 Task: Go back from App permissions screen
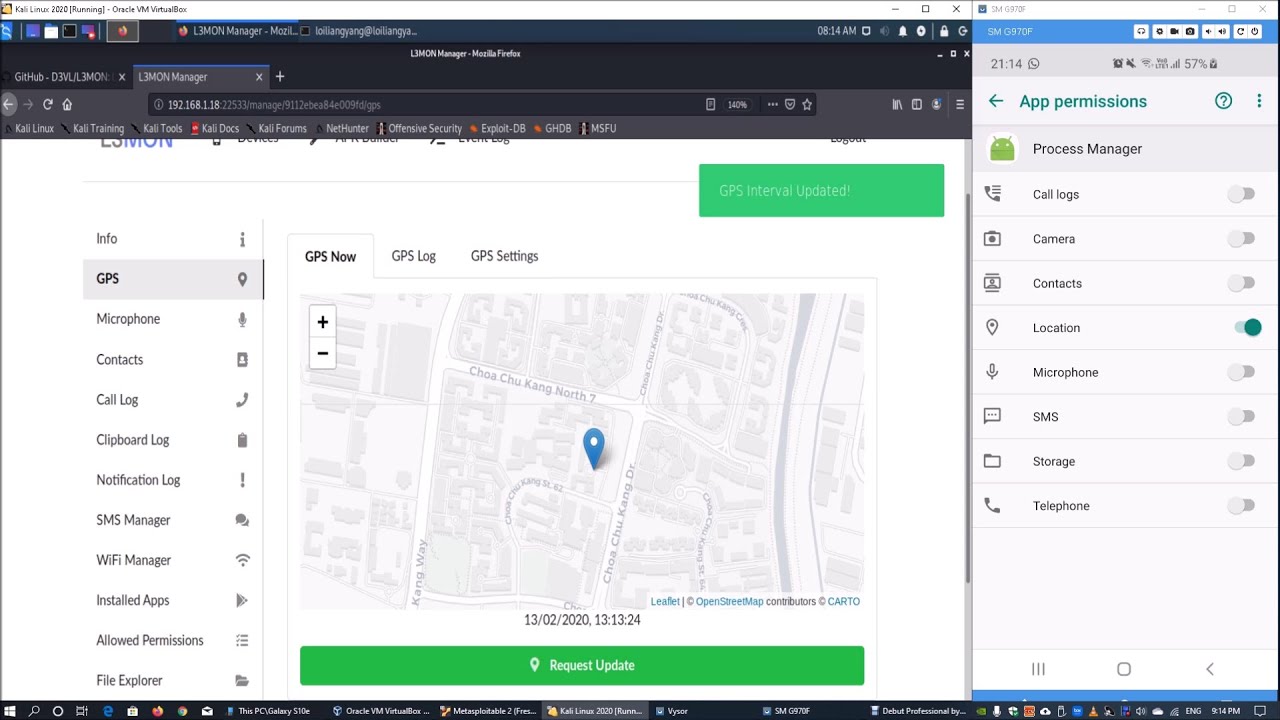995,101
